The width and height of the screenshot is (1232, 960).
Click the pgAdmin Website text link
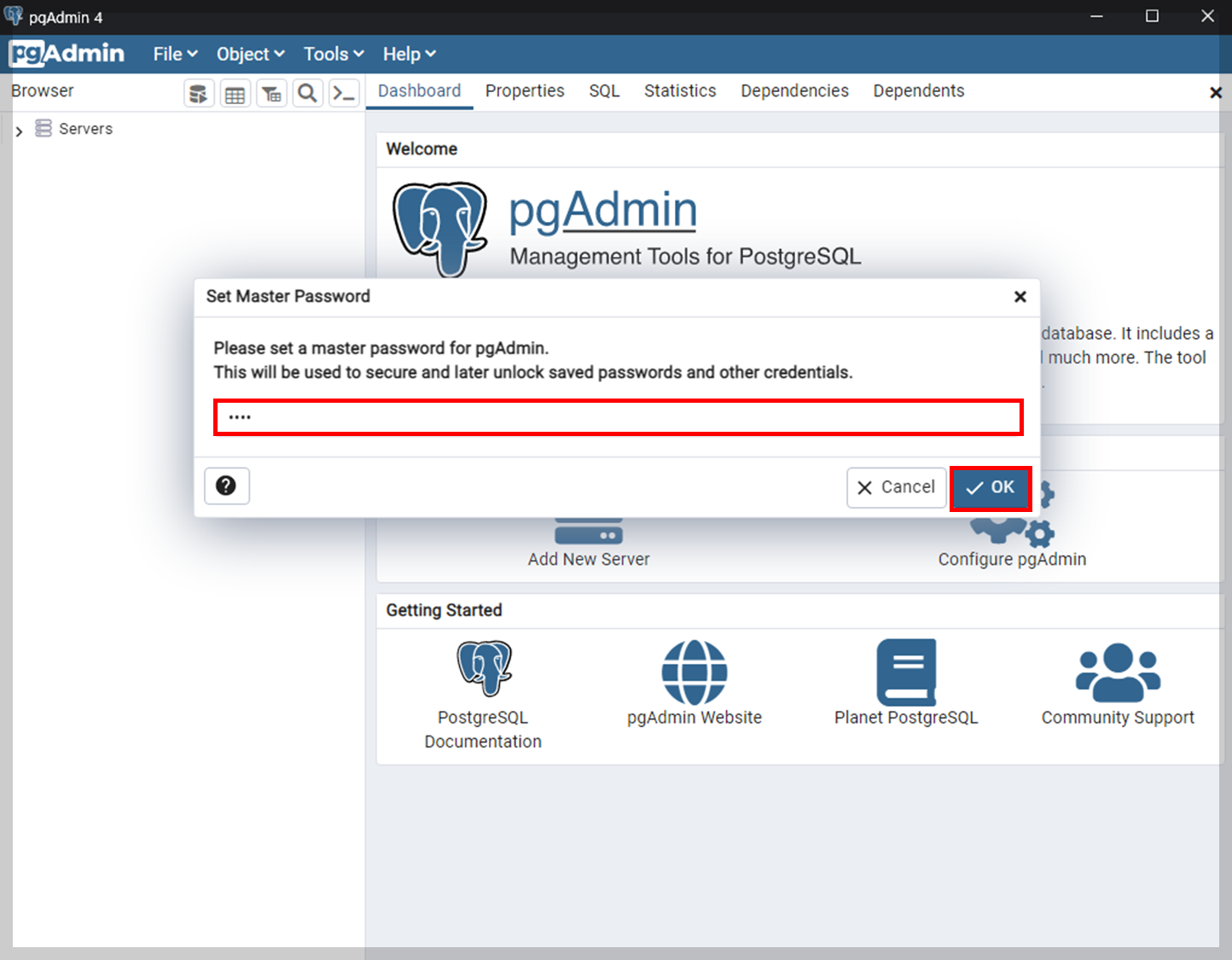694,718
